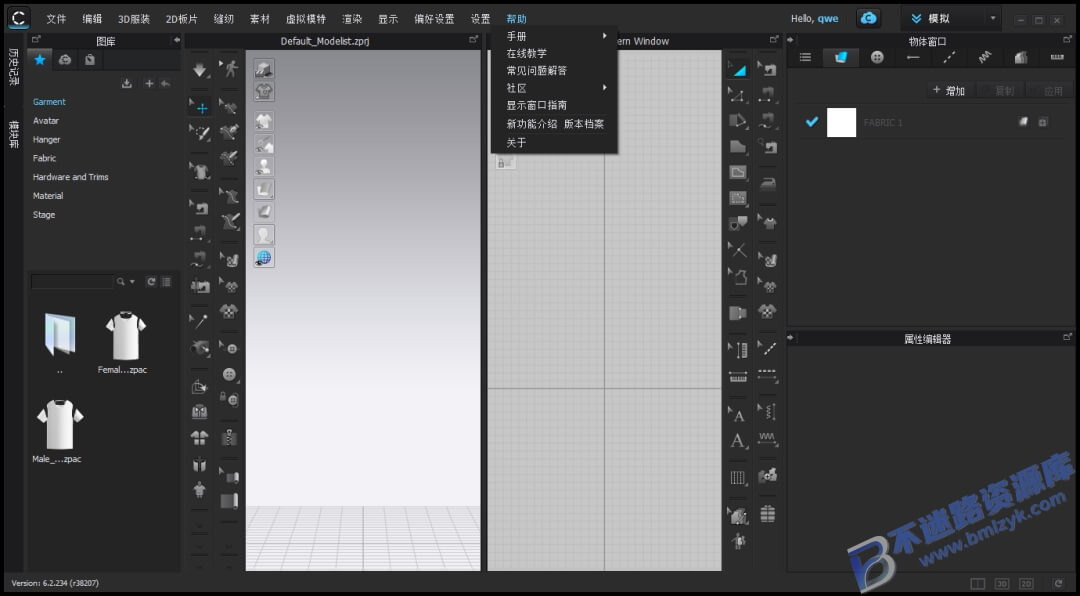The width and height of the screenshot is (1080, 596).
Task: Pop out the 物体窗口 panel
Action: [1068, 40]
